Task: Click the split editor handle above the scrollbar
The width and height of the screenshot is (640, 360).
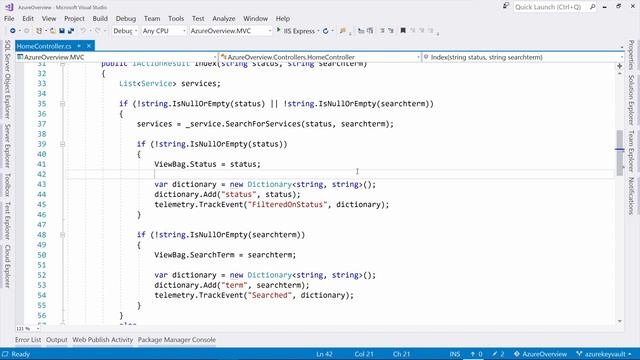Action: tap(620, 66)
